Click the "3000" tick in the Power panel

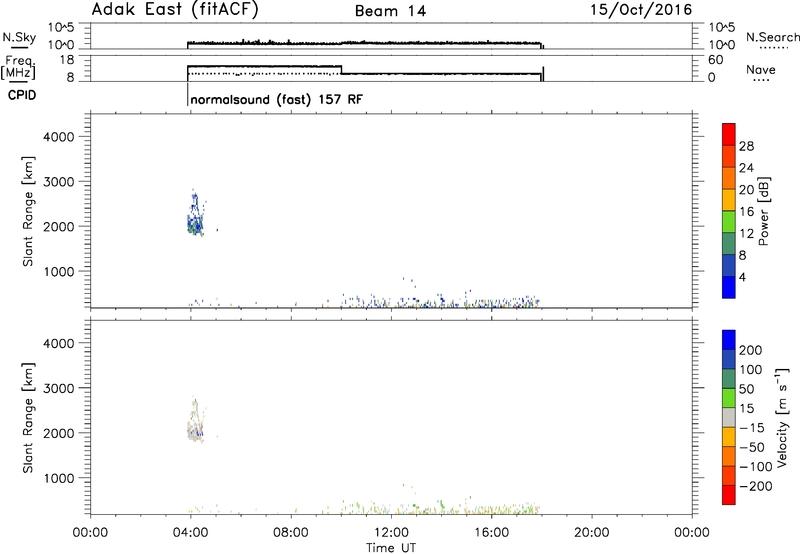click(59, 182)
